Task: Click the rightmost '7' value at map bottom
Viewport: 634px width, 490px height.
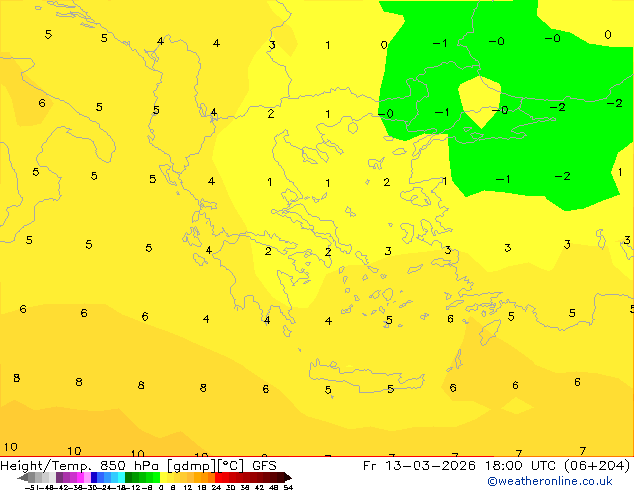Action: 582,451
